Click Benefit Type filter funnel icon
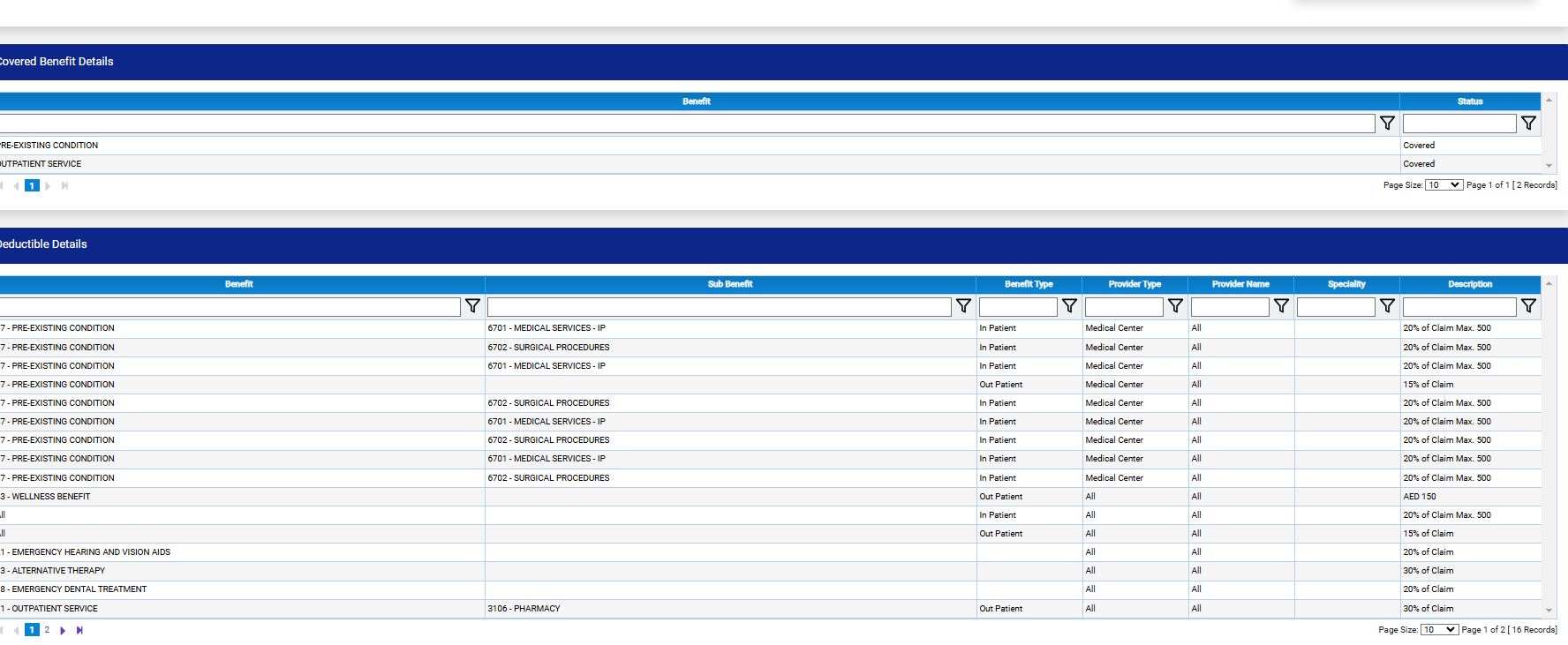Screen dimensions: 1568x645 pos(1069,306)
